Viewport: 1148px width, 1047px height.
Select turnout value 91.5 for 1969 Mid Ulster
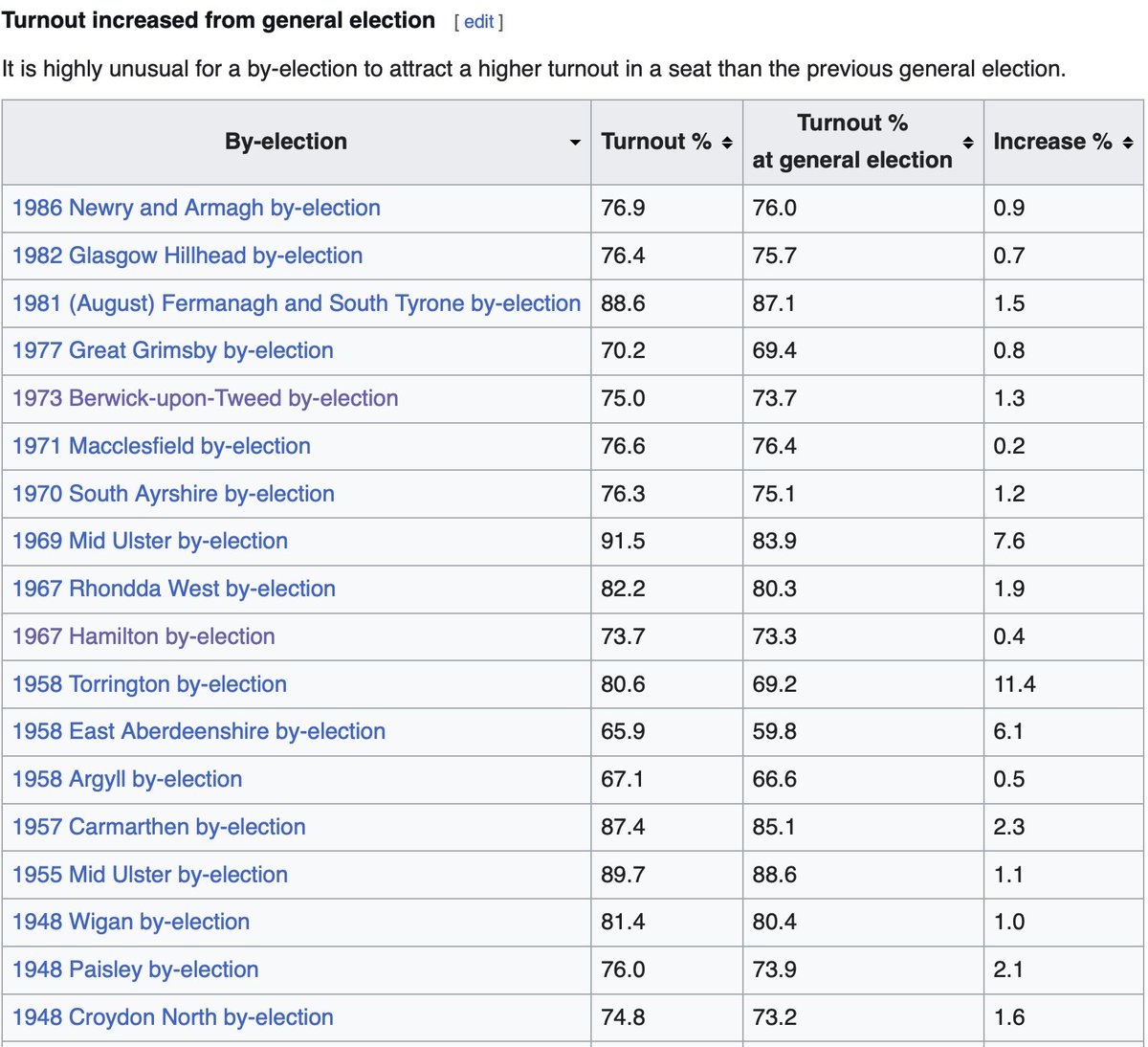(623, 541)
